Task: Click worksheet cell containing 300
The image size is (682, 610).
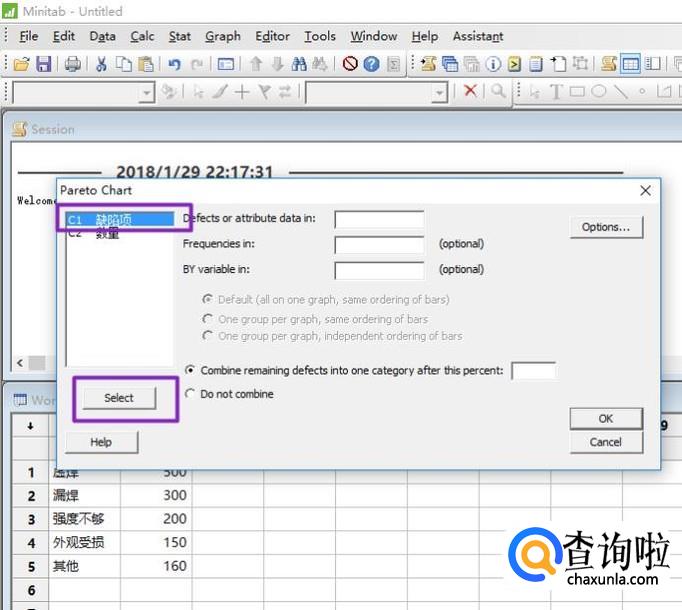Action: coord(156,495)
